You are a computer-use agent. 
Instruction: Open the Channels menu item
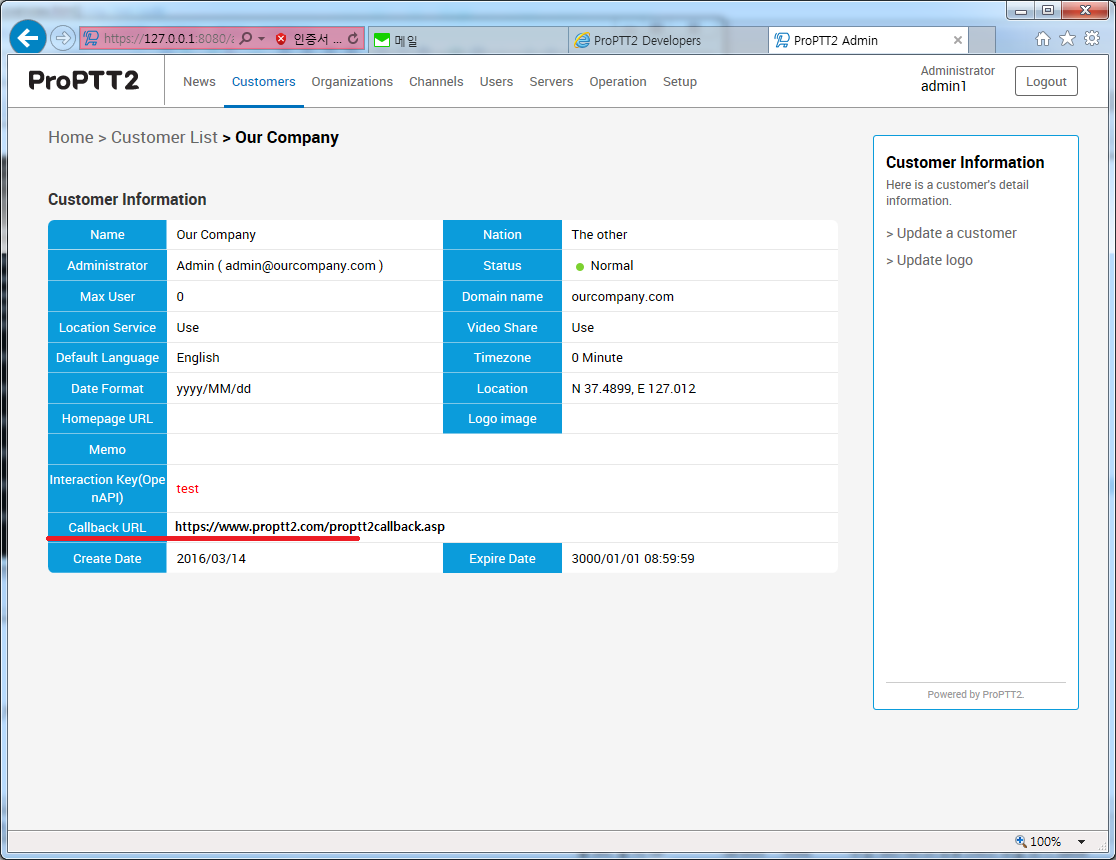pyautogui.click(x=436, y=82)
